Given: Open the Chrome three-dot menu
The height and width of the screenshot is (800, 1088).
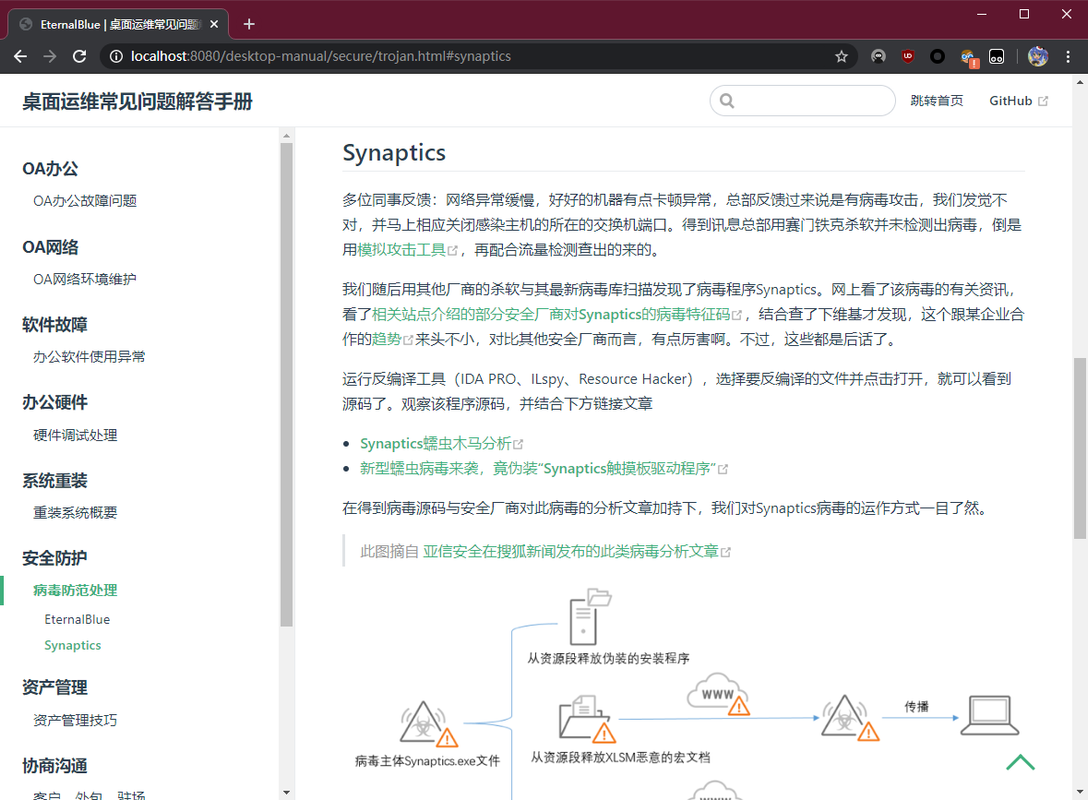Looking at the screenshot, I should coord(1068,56).
